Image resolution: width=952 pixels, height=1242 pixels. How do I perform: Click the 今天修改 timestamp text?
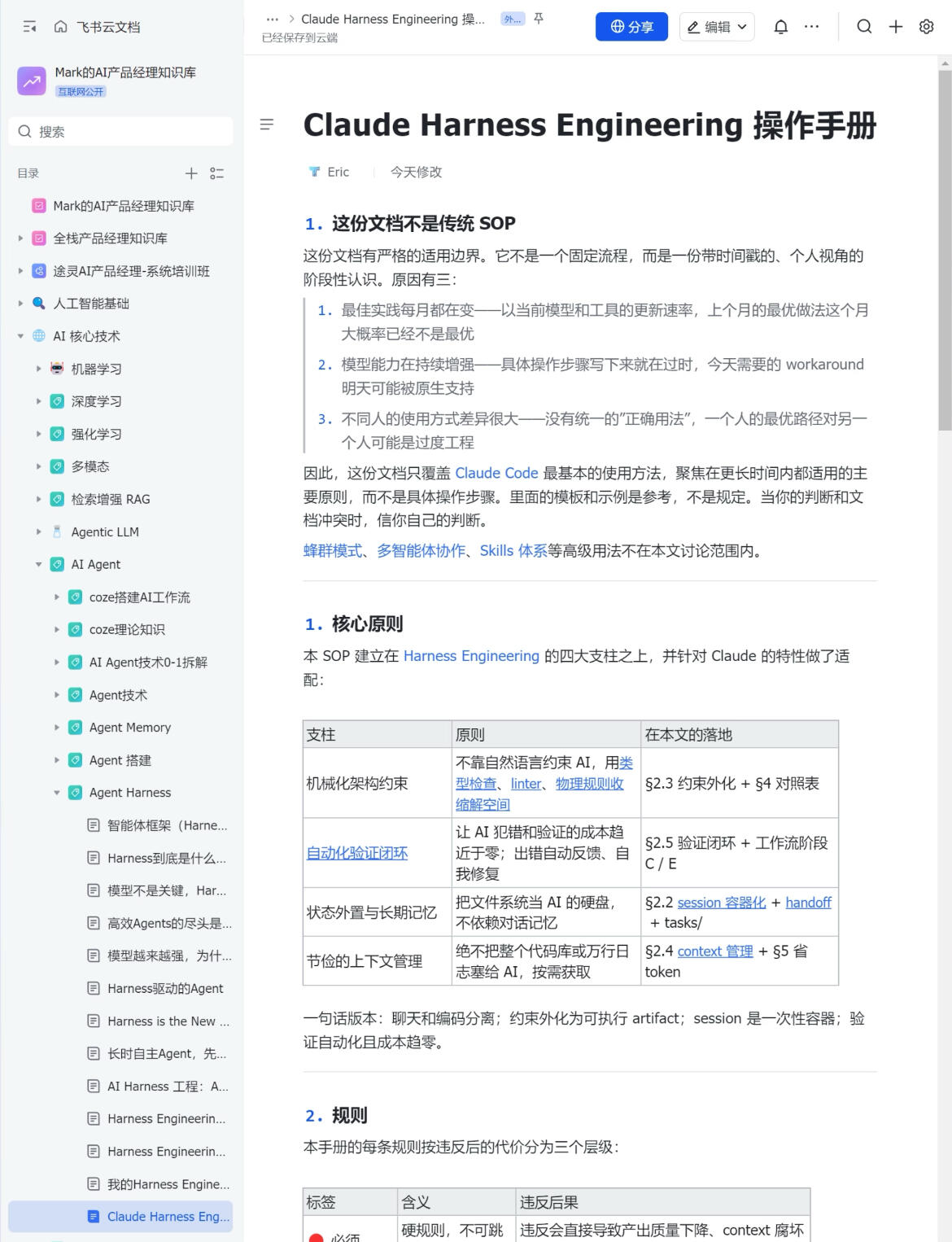pyautogui.click(x=416, y=172)
